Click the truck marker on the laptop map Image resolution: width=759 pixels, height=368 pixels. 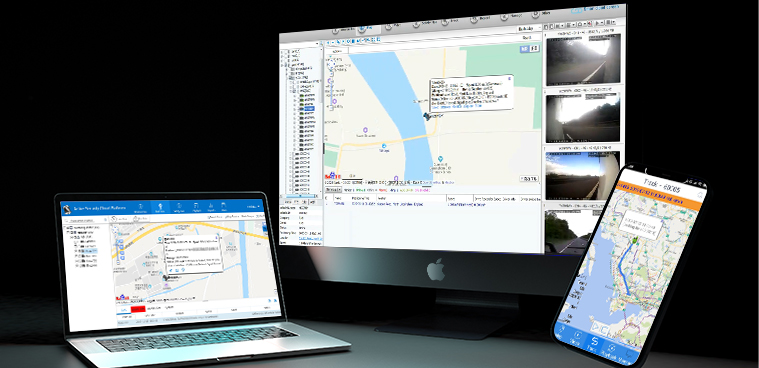[x=166, y=277]
